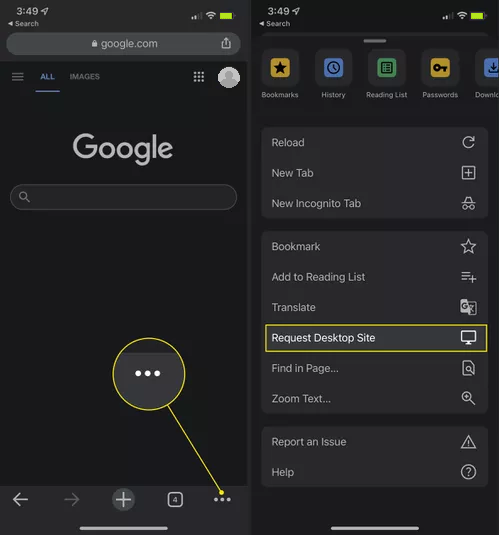Tap the left screen's Search back link
Image resolution: width=499 pixels, height=535 pixels.
coord(23,24)
